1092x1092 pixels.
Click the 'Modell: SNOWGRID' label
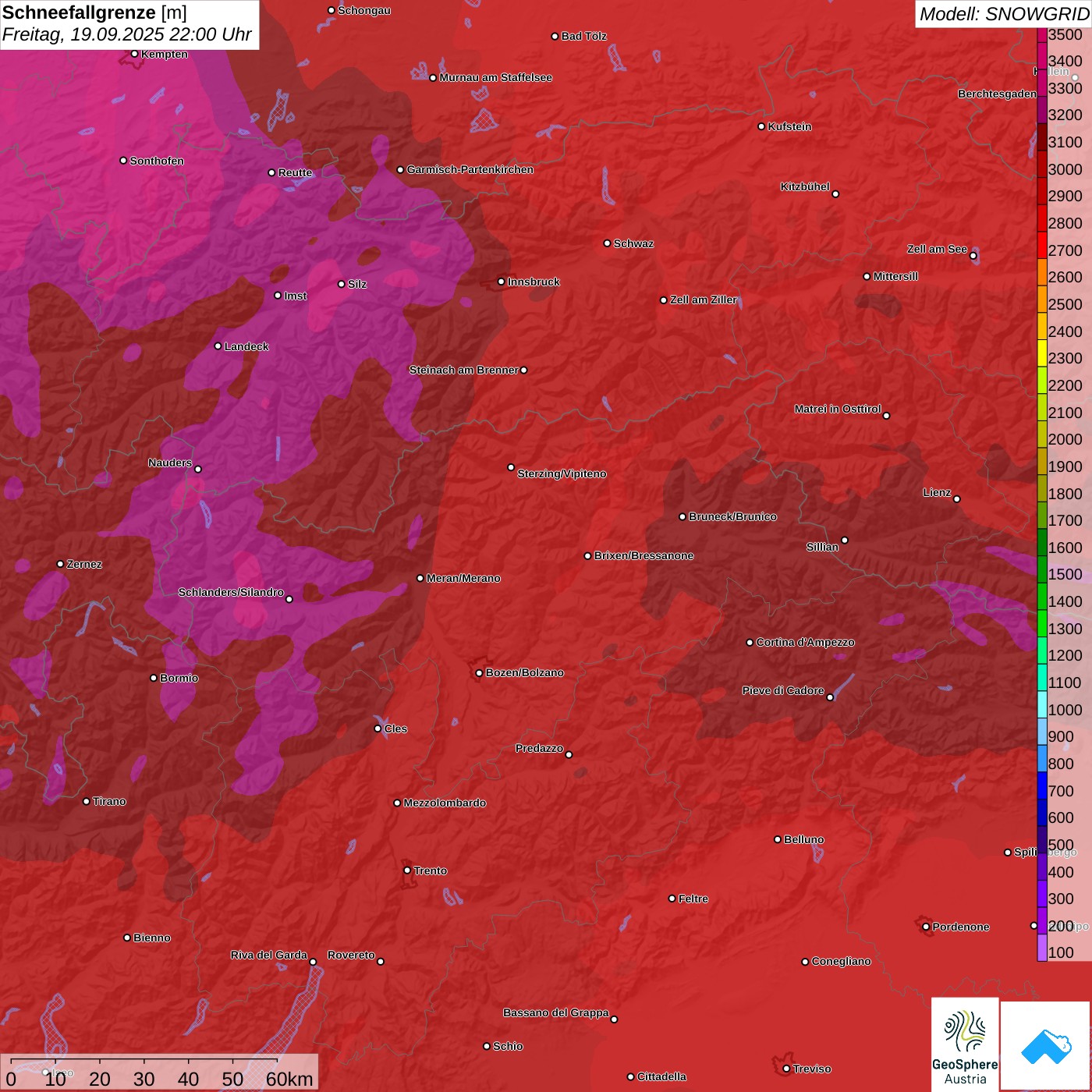click(1004, 14)
